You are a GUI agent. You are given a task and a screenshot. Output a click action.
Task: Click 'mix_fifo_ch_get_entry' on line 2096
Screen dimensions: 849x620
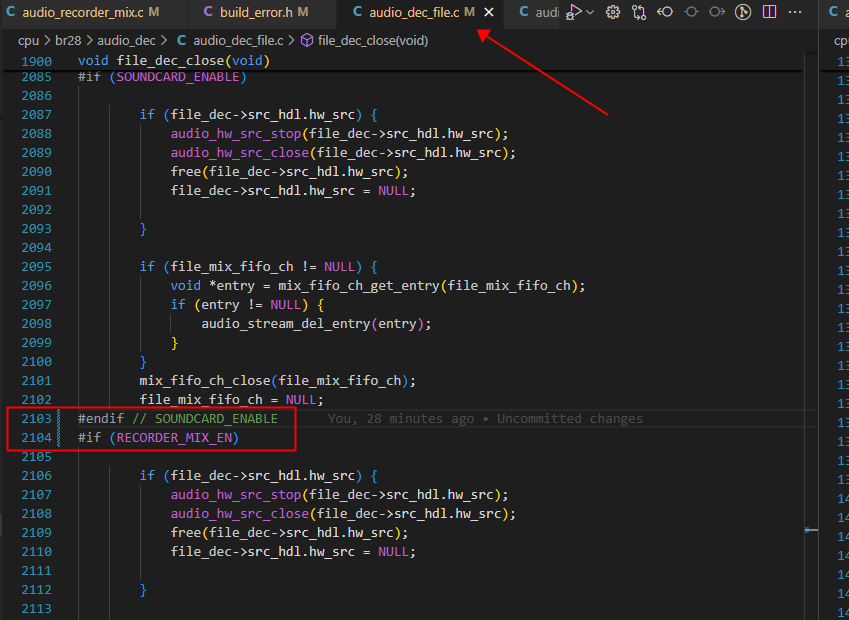click(359, 286)
